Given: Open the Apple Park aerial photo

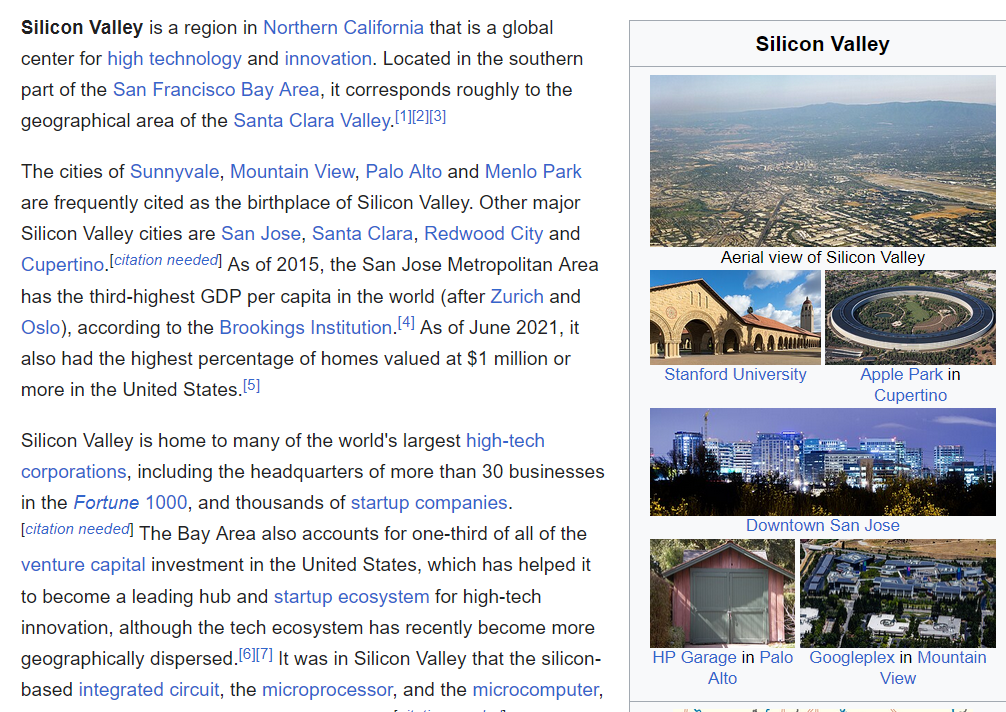Looking at the screenshot, I should (910, 317).
